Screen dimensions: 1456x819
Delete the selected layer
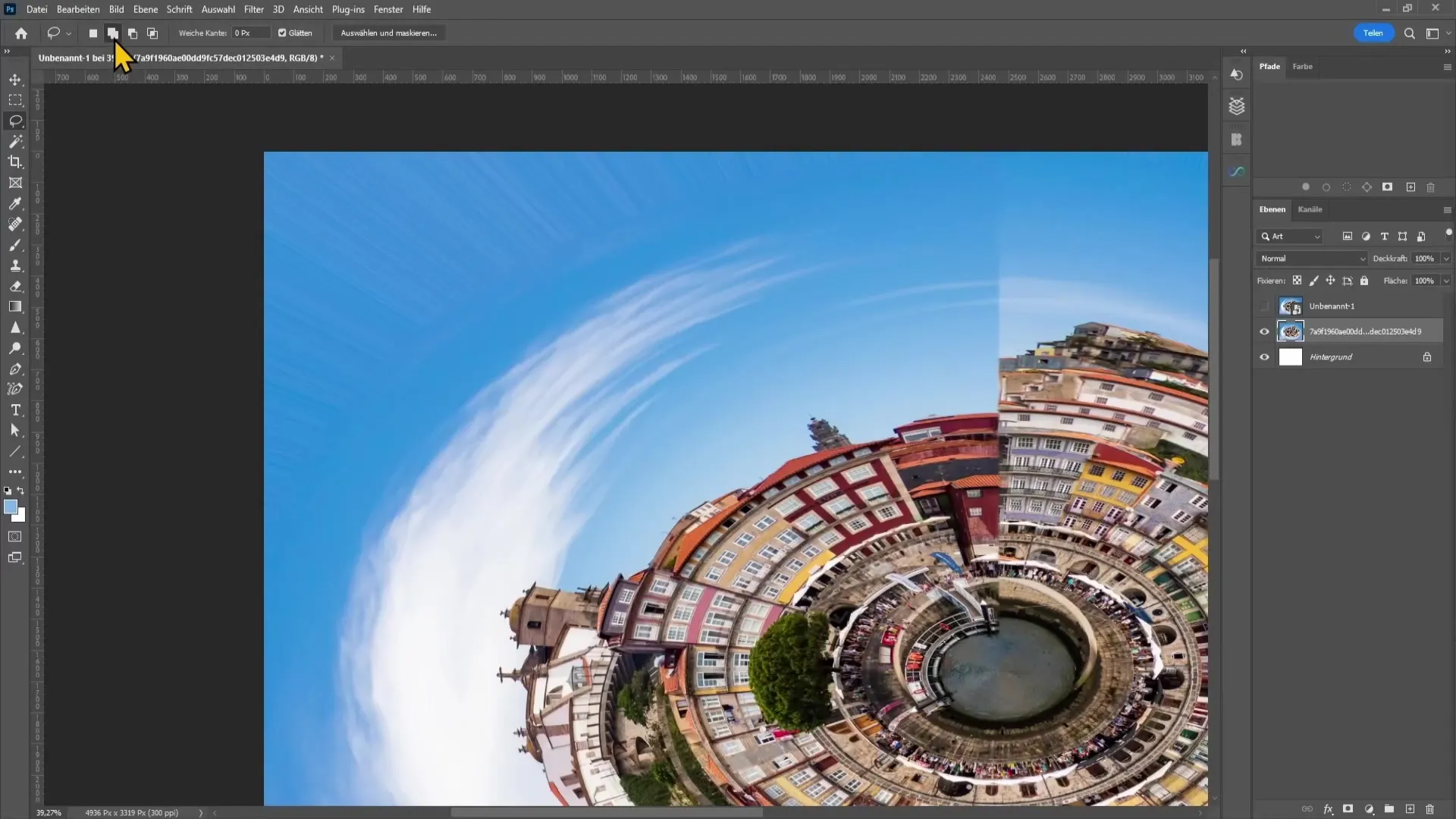1430,809
